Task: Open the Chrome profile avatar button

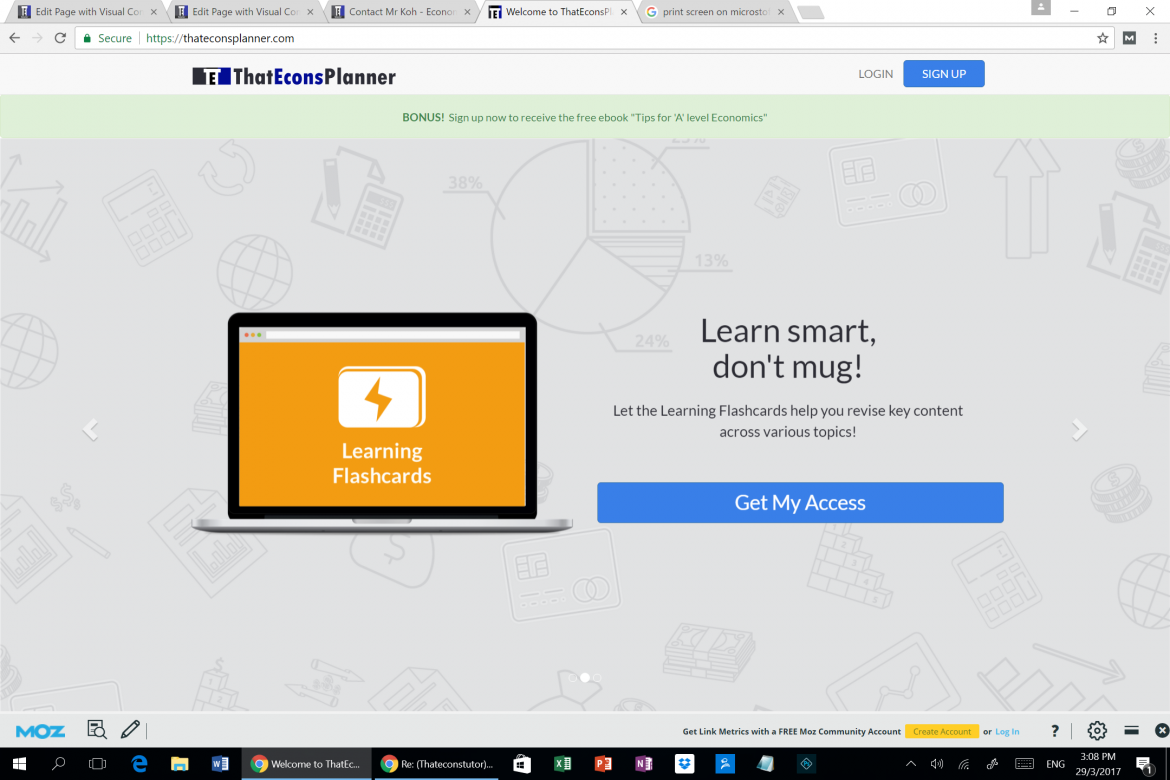Action: pos(1040,8)
